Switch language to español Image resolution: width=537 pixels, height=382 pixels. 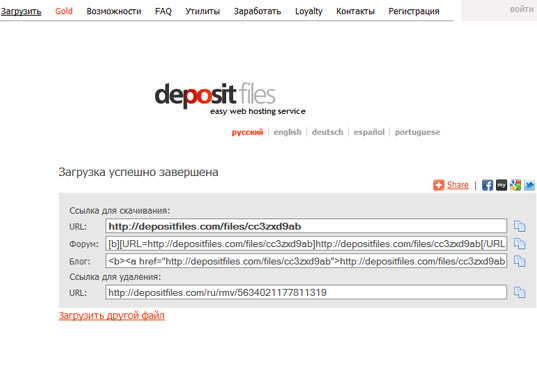tap(369, 132)
